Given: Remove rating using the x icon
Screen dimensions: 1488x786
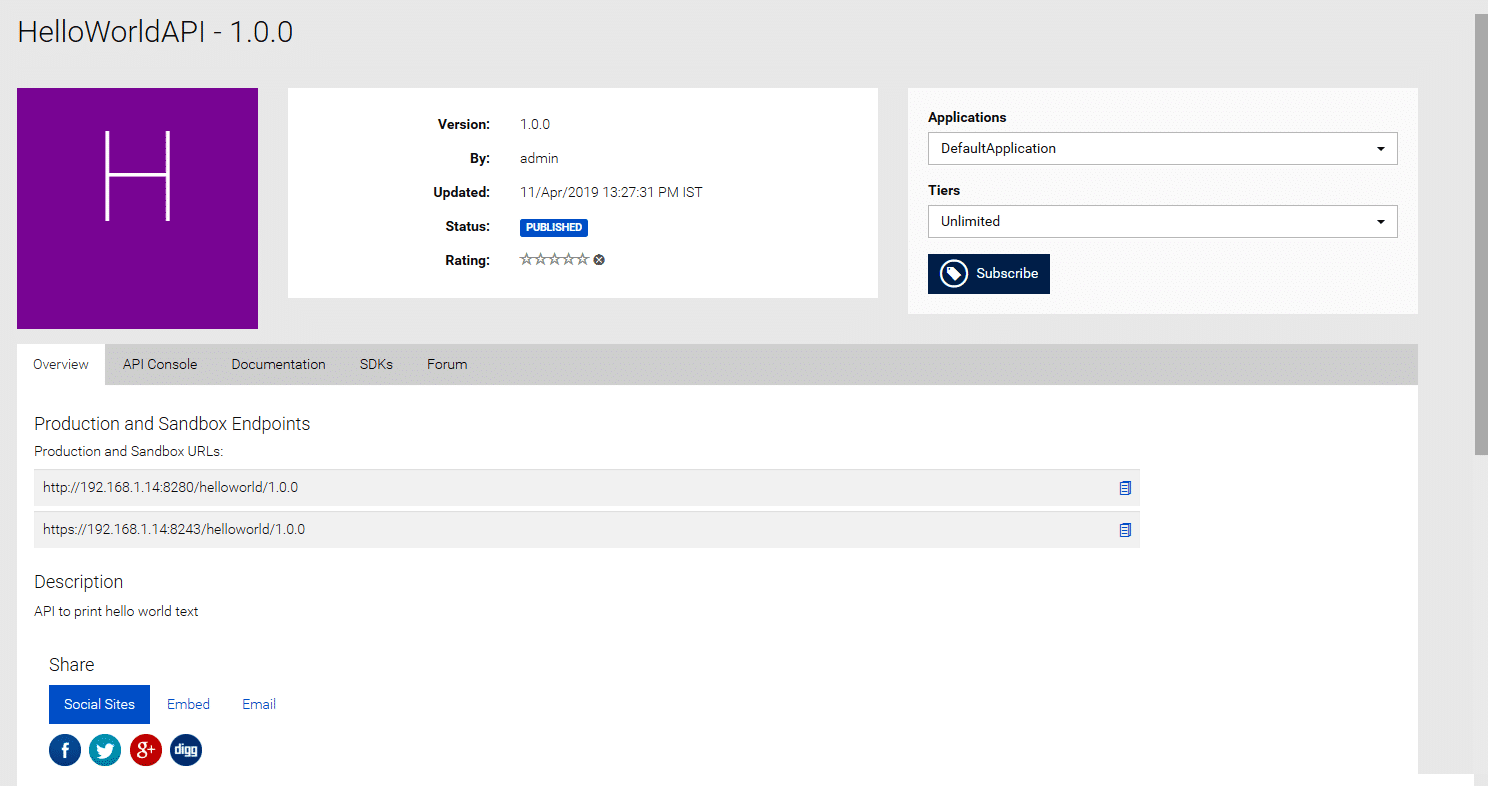Looking at the screenshot, I should click(599, 260).
